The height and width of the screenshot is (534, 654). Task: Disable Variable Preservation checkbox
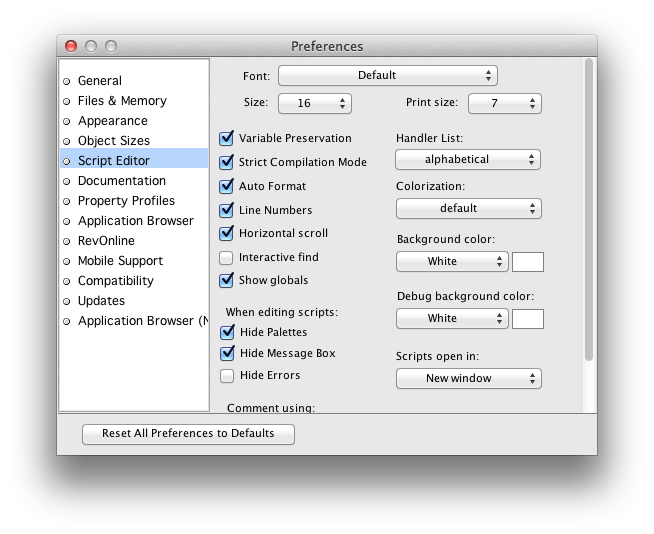tap(226, 138)
